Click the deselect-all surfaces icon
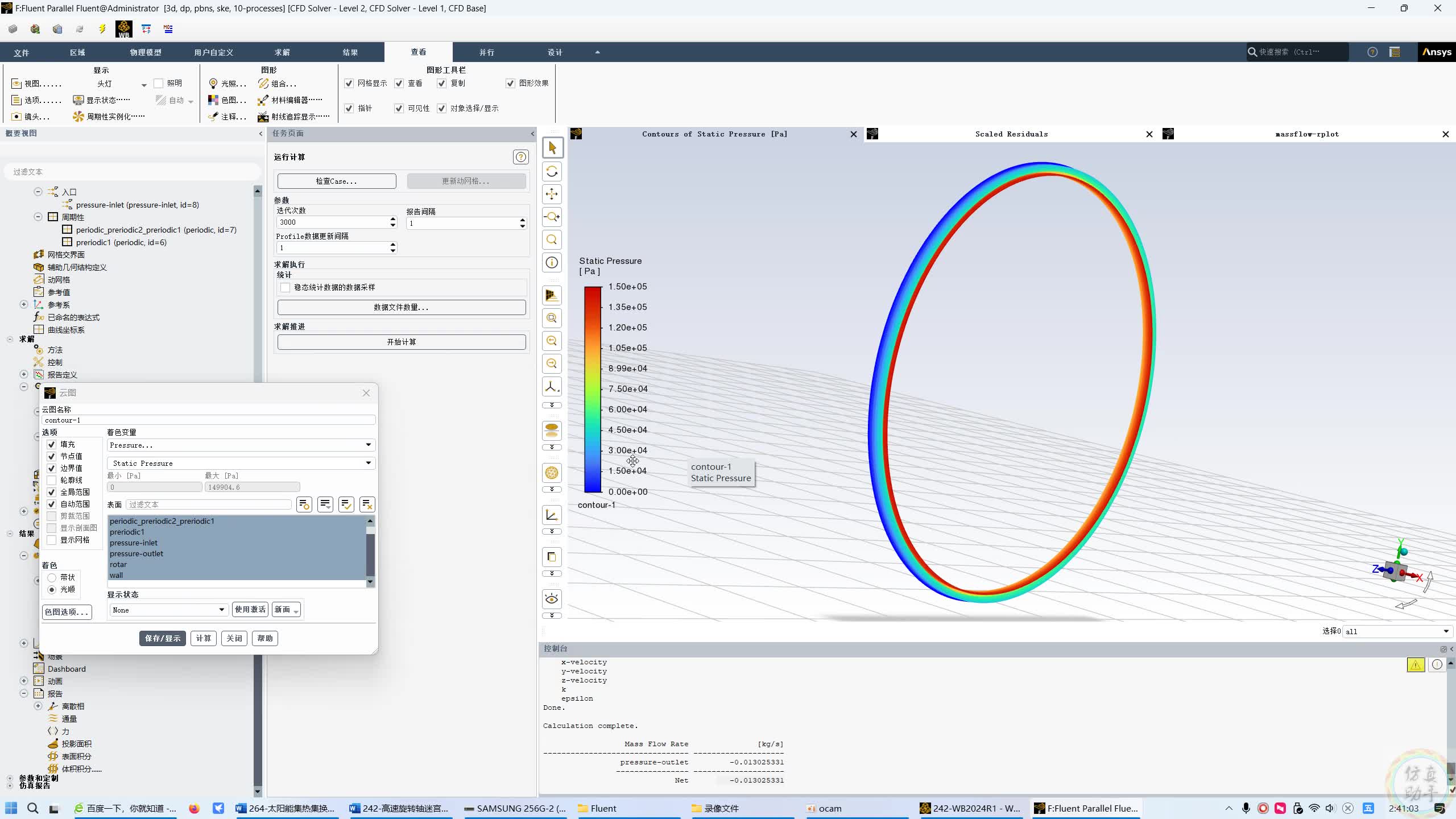 (367, 504)
